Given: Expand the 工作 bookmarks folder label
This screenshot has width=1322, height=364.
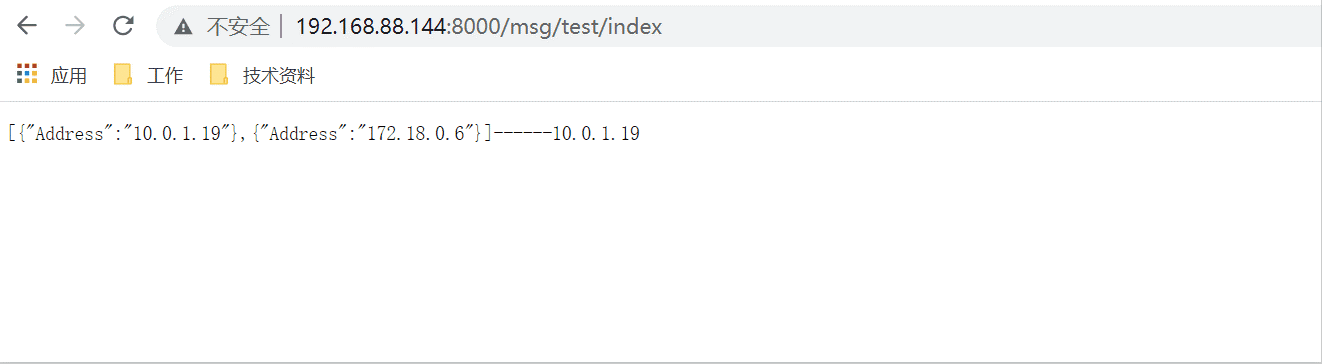Looking at the screenshot, I should (165, 75).
